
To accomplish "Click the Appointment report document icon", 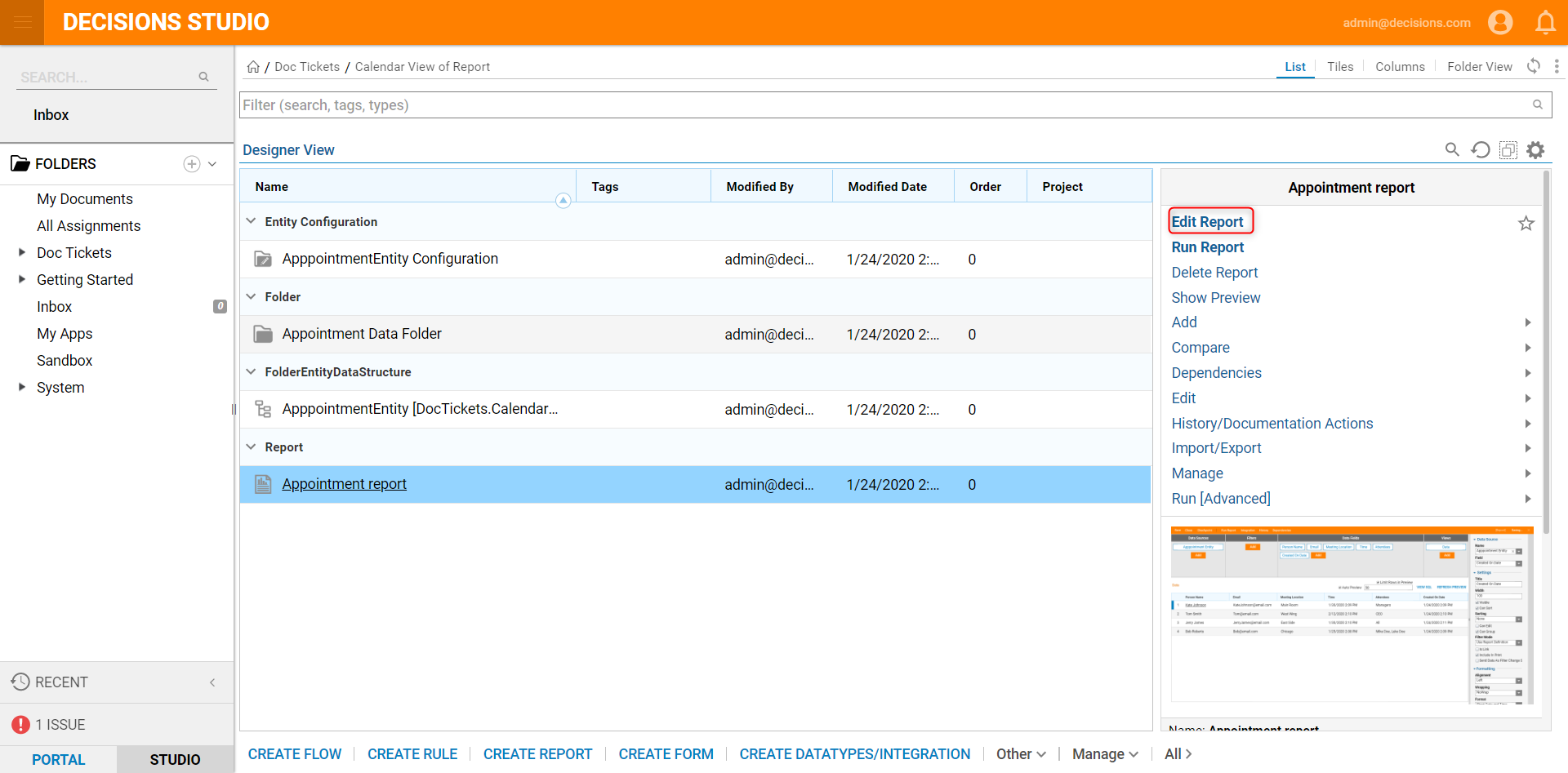I will (263, 484).
